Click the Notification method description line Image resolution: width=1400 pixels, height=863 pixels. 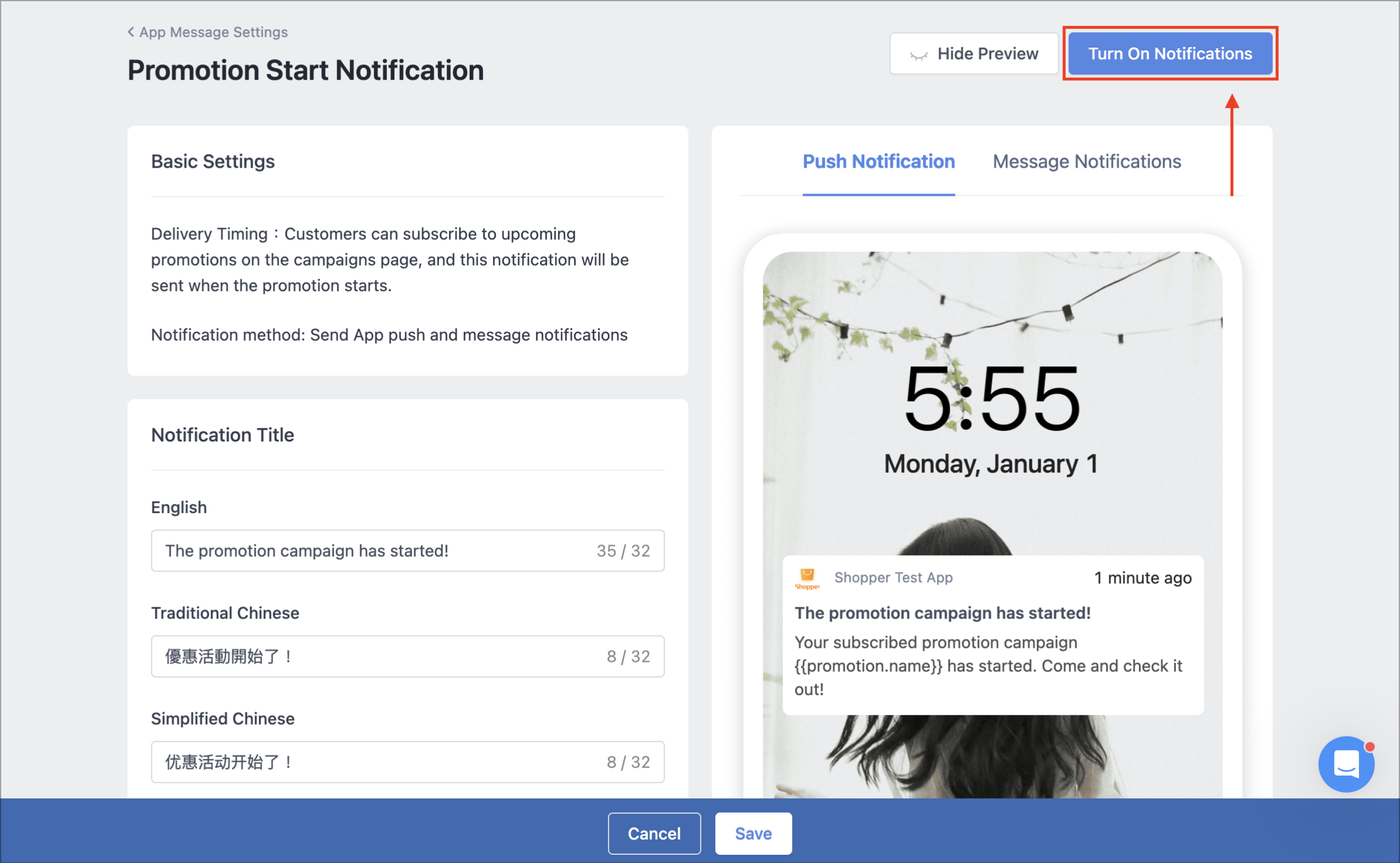pos(389,335)
